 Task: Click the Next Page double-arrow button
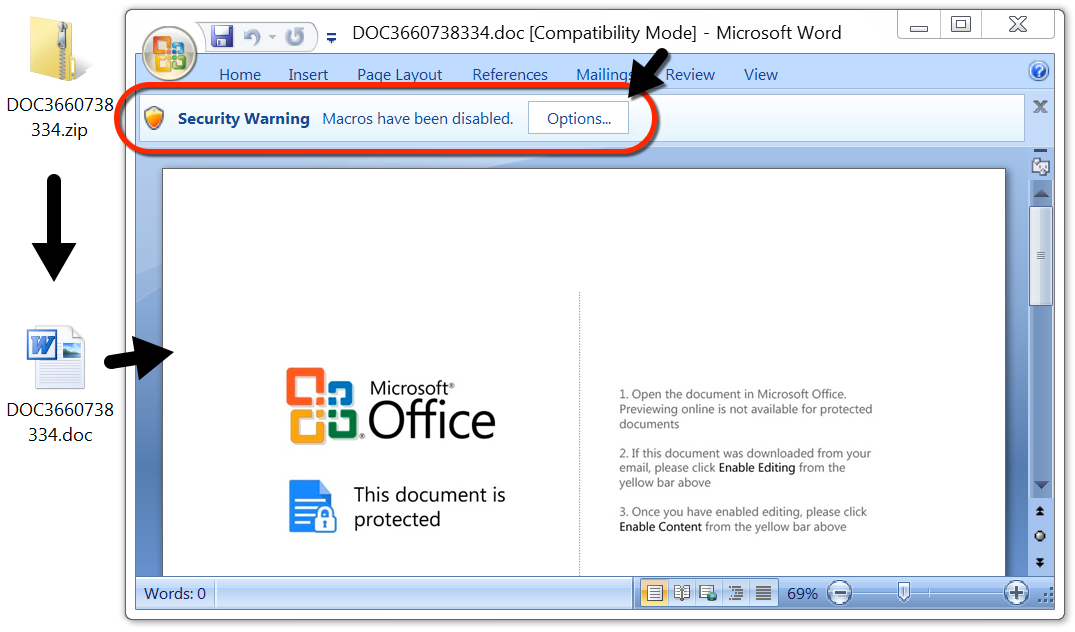[1040, 562]
